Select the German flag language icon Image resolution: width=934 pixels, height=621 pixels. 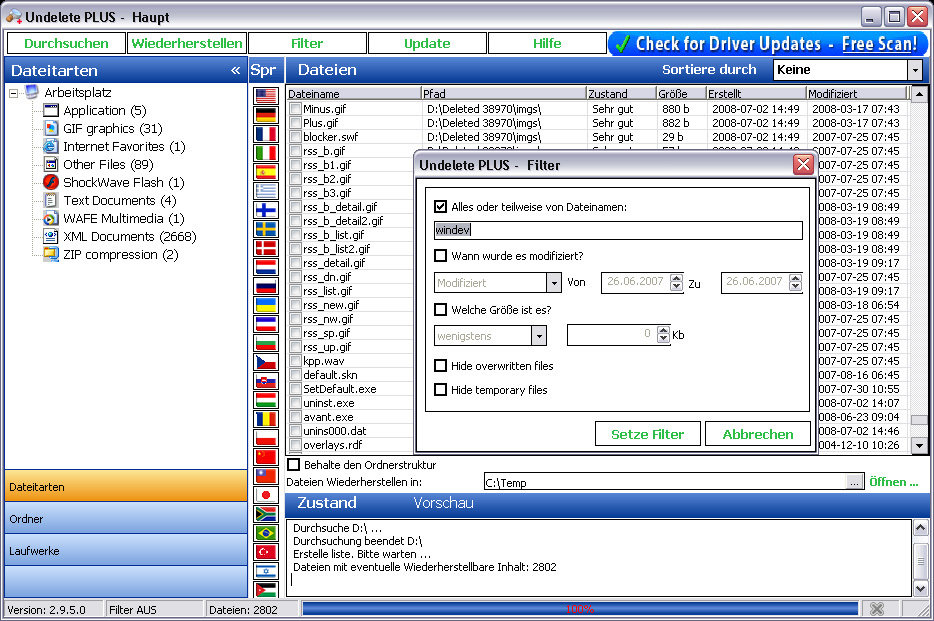tap(266, 115)
